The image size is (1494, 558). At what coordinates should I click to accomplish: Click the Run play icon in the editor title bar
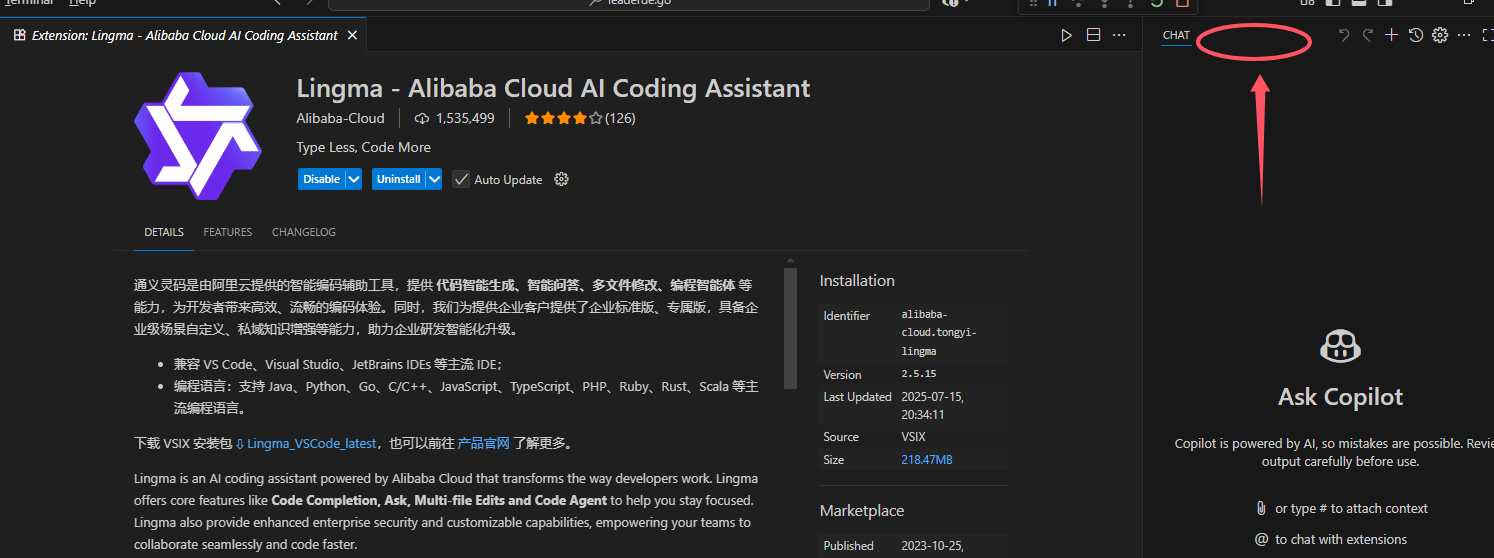1067,35
